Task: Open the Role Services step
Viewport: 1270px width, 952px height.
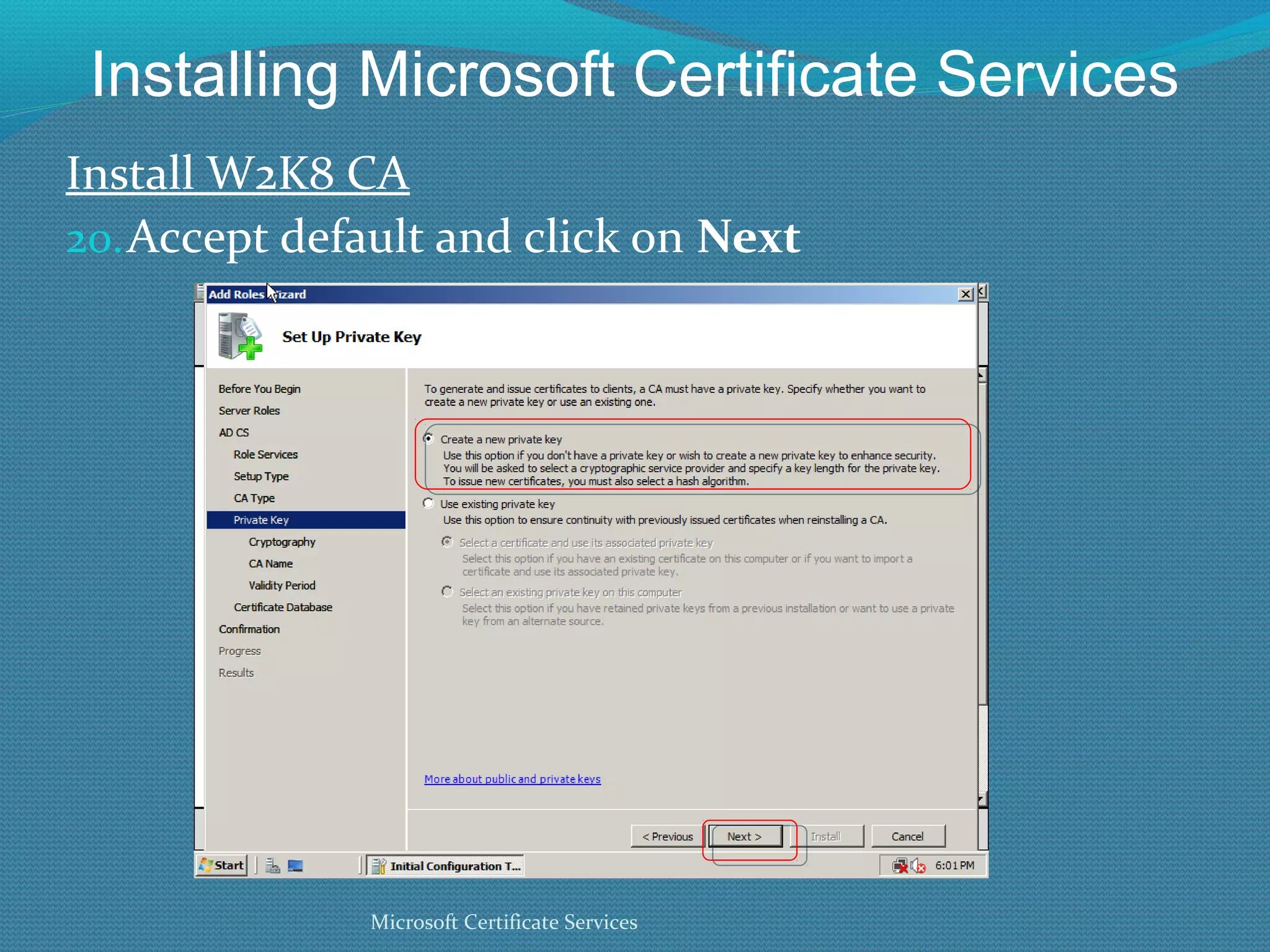Action: click(x=265, y=454)
